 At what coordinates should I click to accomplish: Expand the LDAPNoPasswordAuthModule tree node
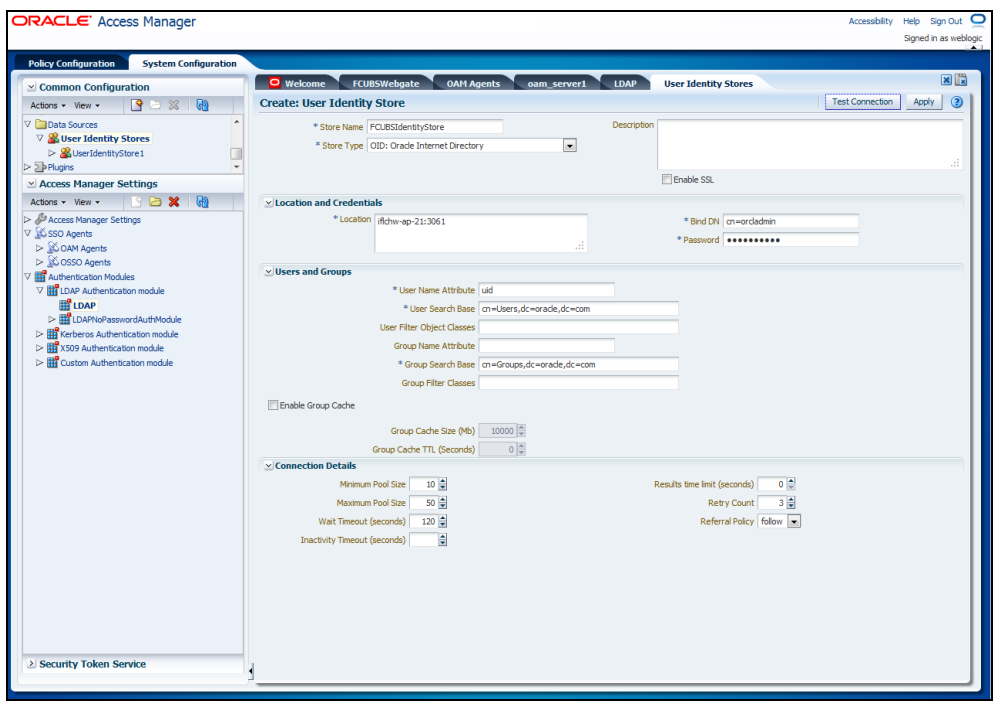tap(52, 319)
